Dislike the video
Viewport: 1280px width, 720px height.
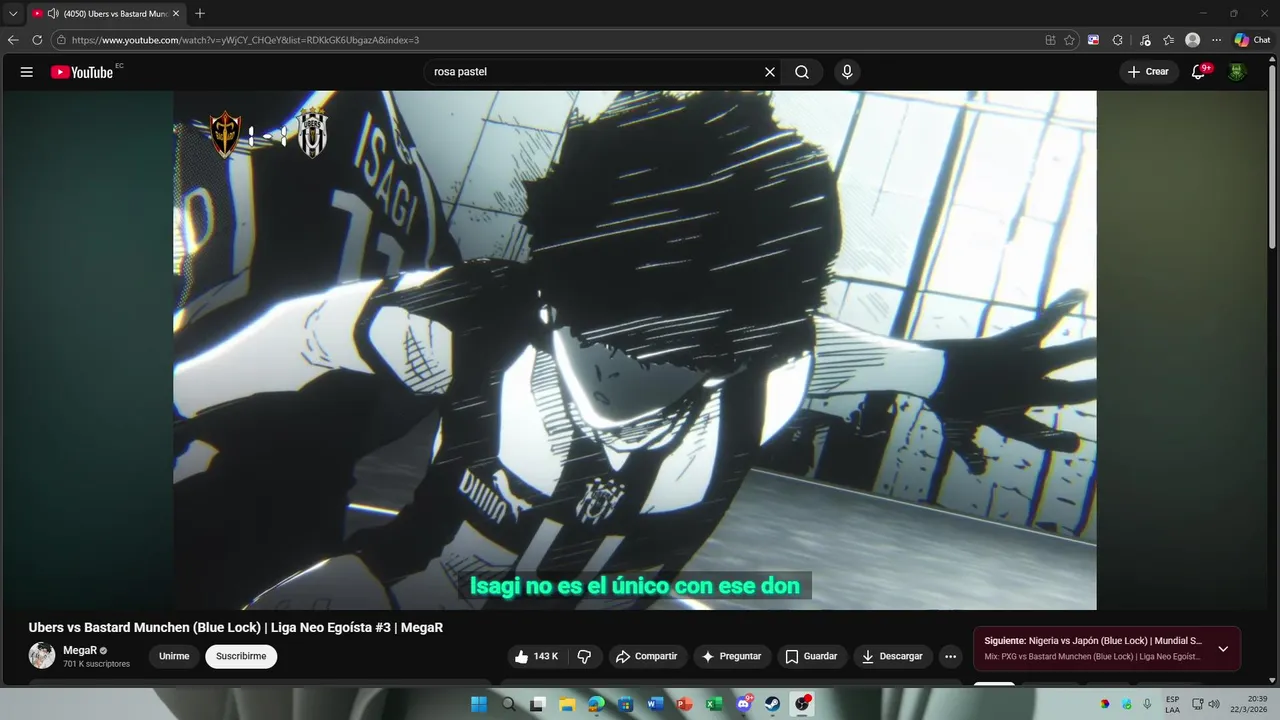pyautogui.click(x=585, y=656)
